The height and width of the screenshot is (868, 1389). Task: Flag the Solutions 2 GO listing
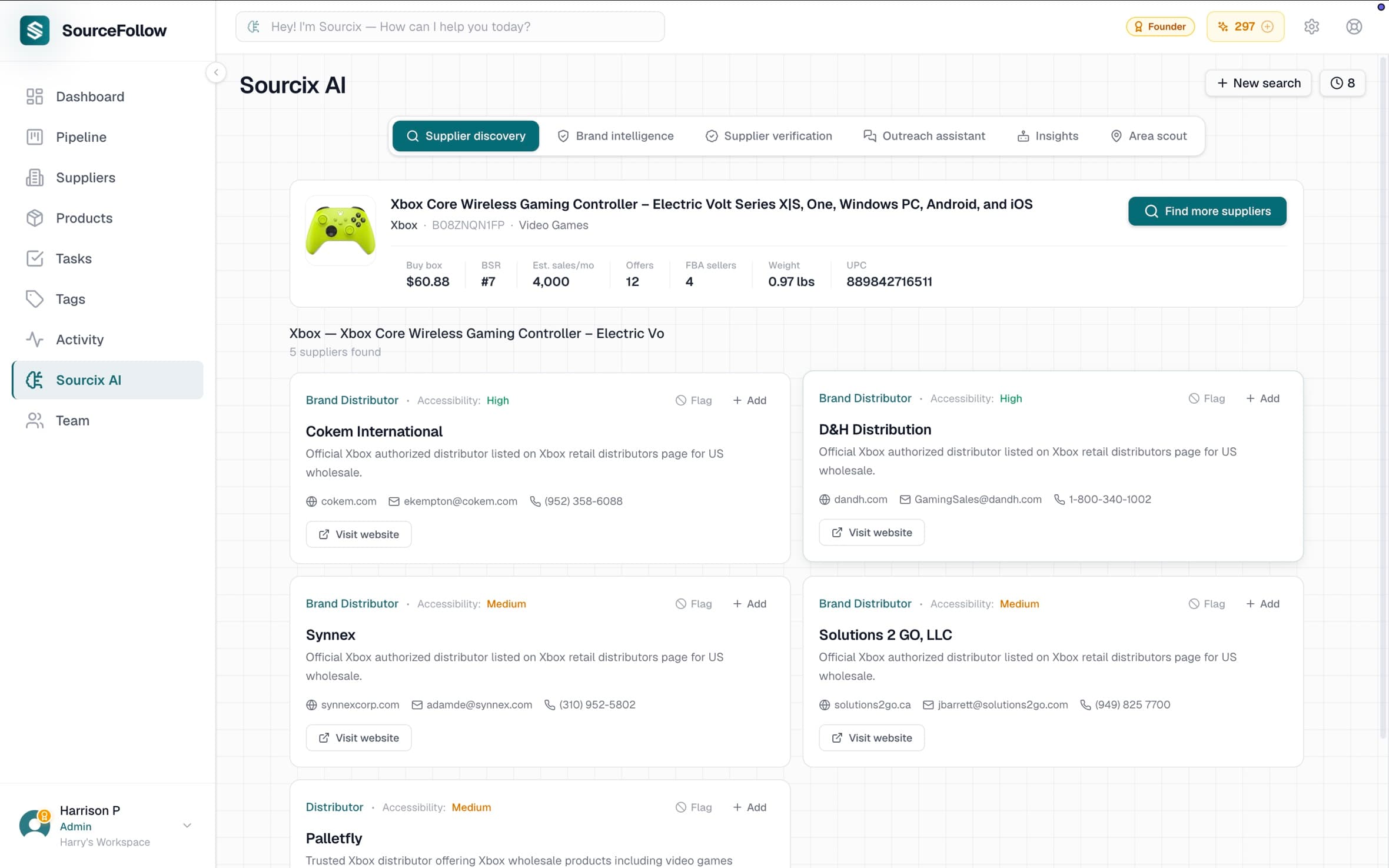click(1207, 603)
